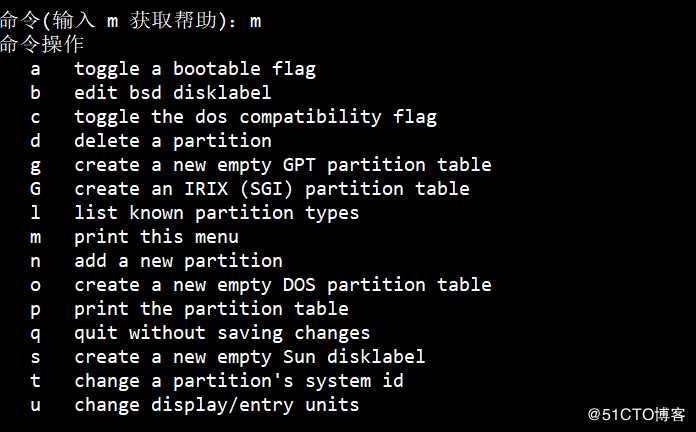This screenshot has width=696, height=432.
Task: Click the 'create an IRIX (SGI) partition table' line
Action: click(x=272, y=189)
